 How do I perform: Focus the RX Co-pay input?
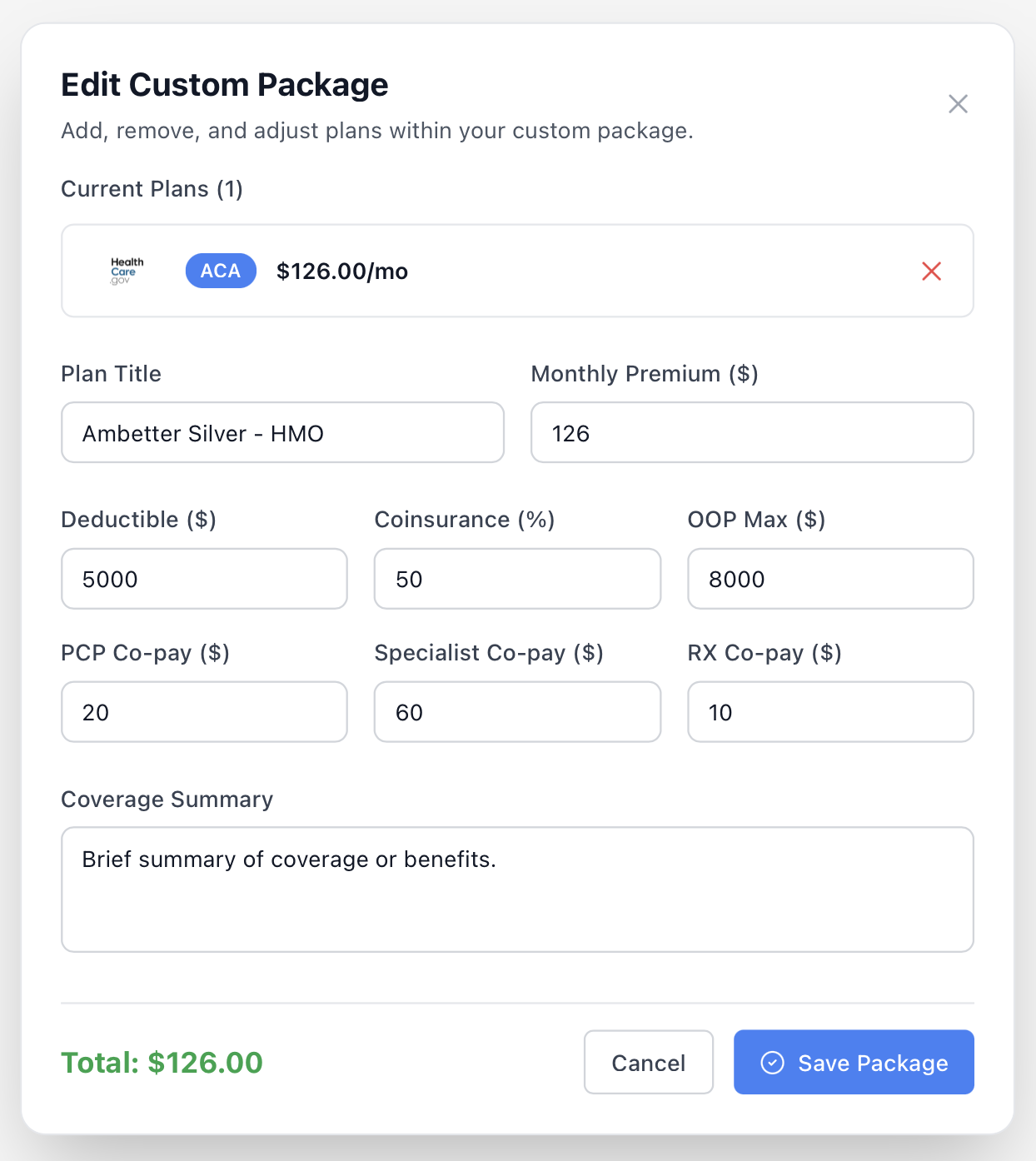[x=830, y=712]
